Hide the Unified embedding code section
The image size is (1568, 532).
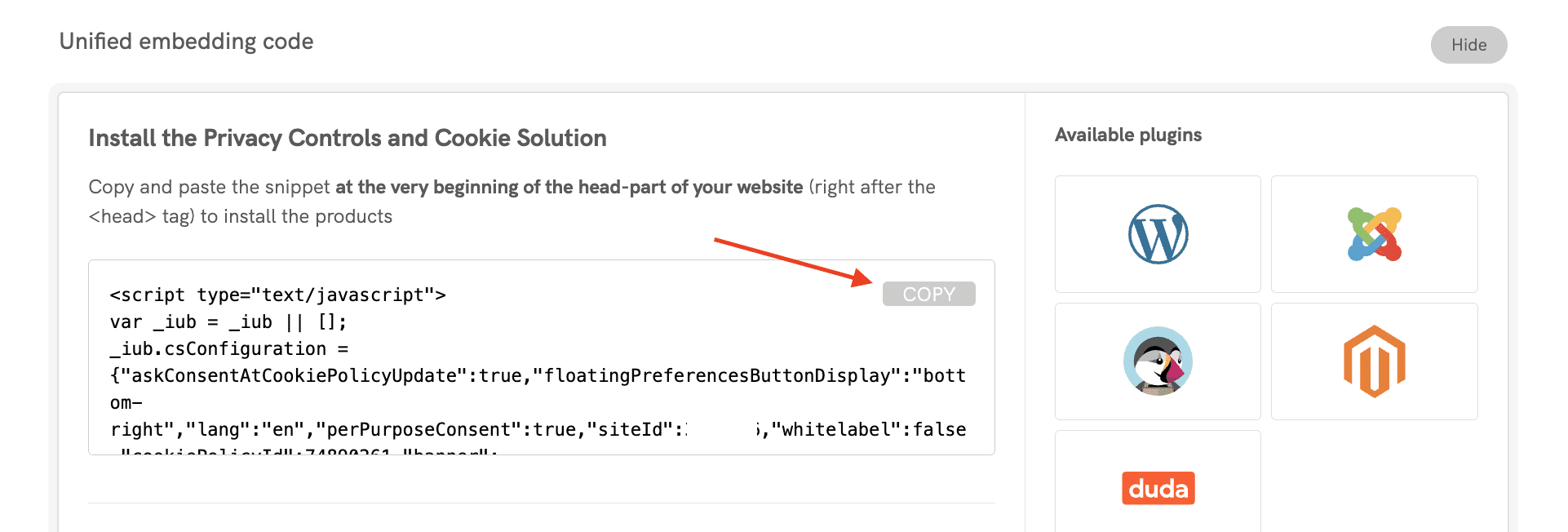[x=1468, y=45]
